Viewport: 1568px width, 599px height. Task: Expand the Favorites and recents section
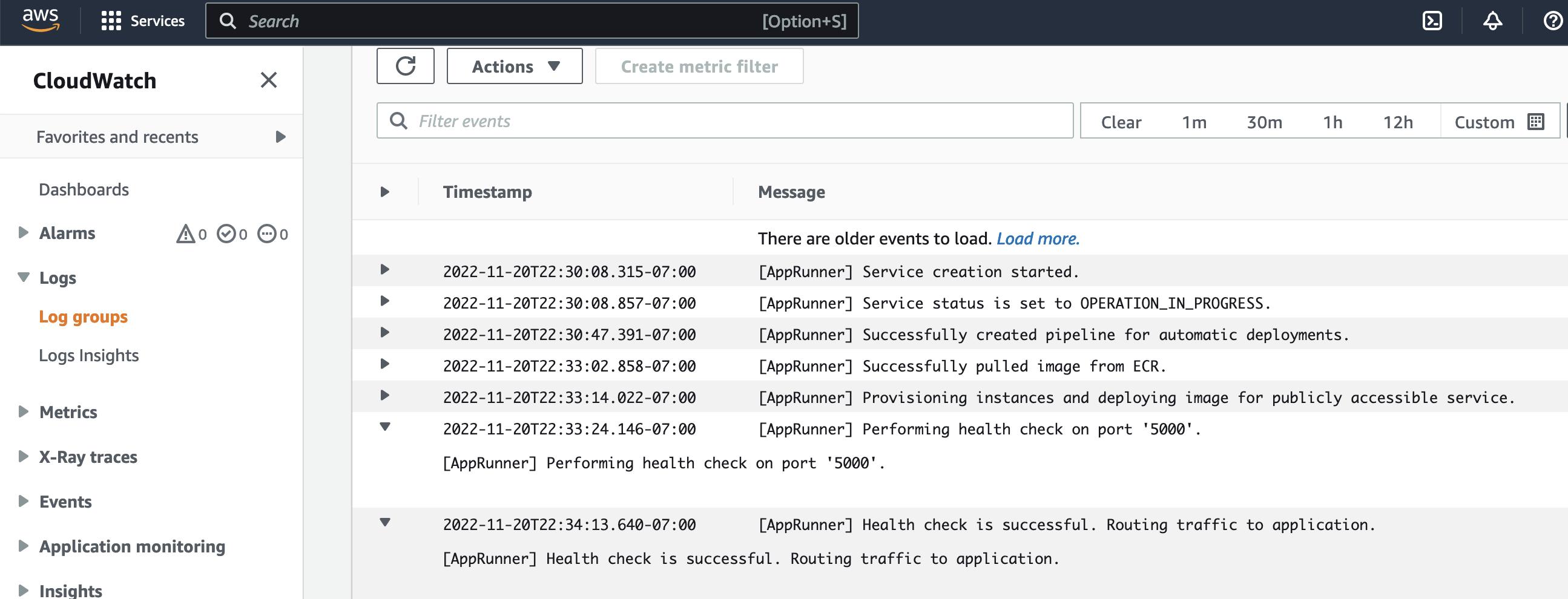pyautogui.click(x=280, y=137)
